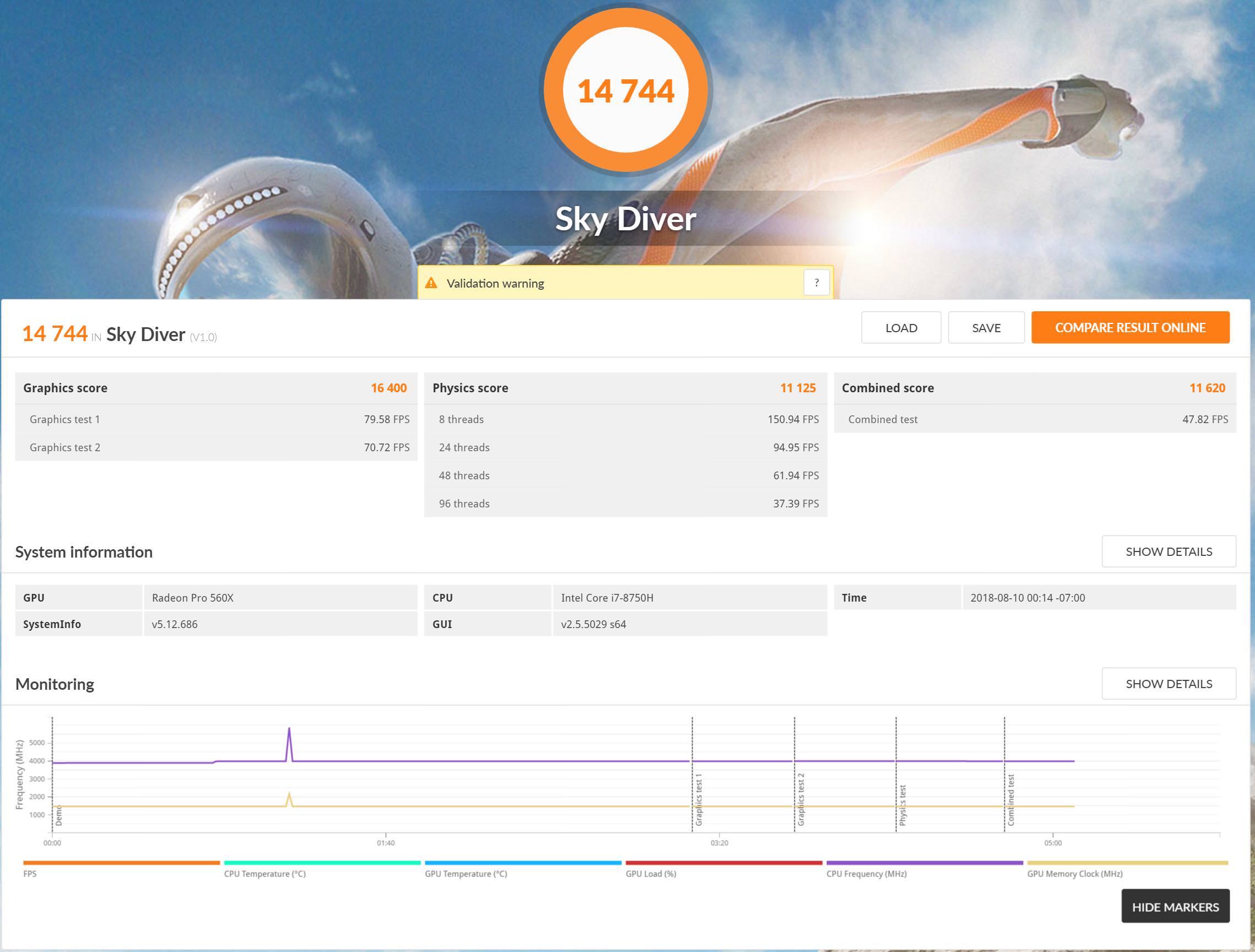The height and width of the screenshot is (952, 1255).
Task: Open the validation warning help question mark
Action: tap(816, 283)
